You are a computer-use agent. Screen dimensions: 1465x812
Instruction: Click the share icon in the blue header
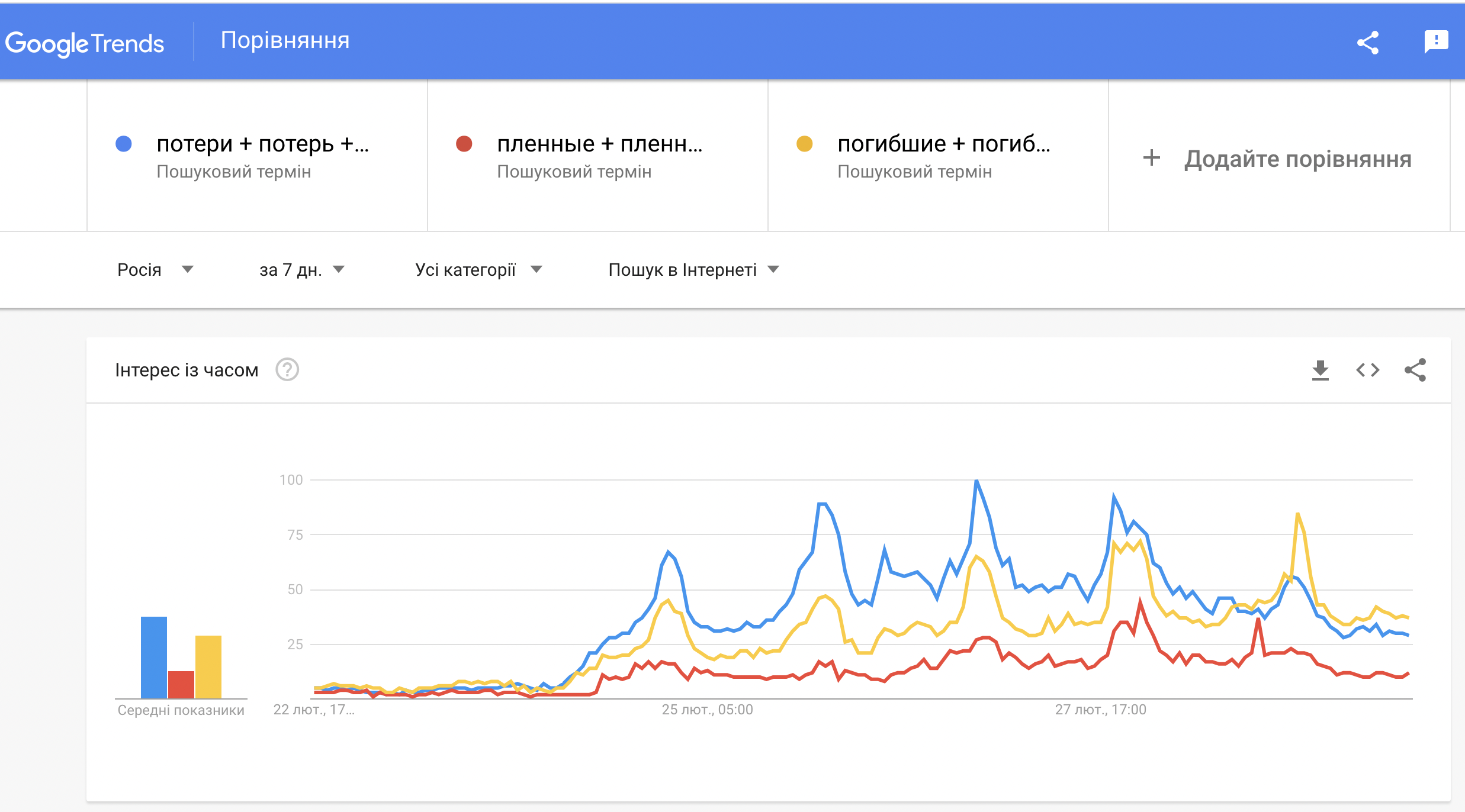tap(1368, 43)
